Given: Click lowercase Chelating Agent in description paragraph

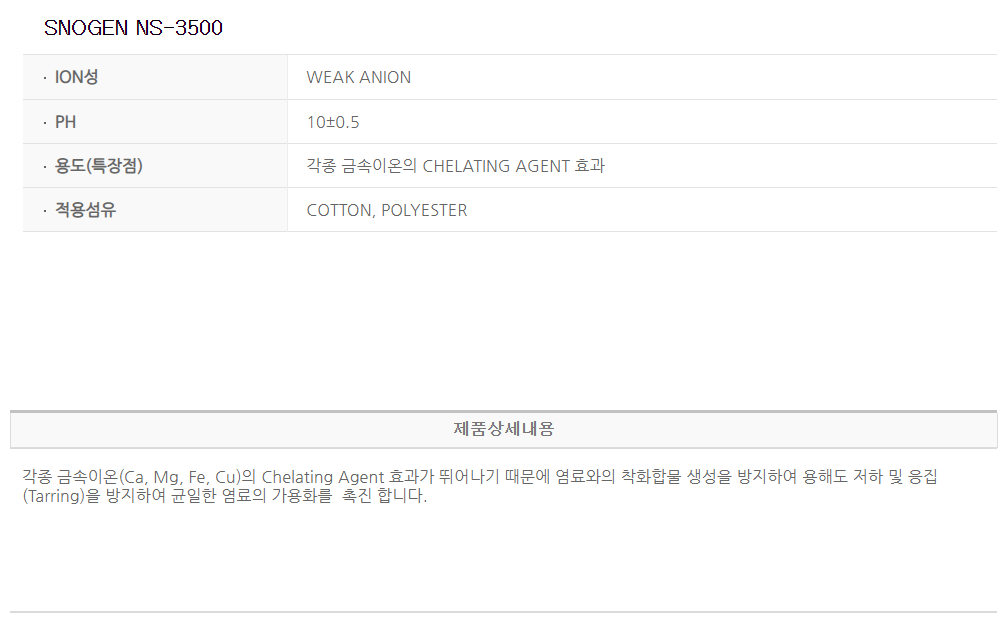Looking at the screenshot, I should click(321, 477).
